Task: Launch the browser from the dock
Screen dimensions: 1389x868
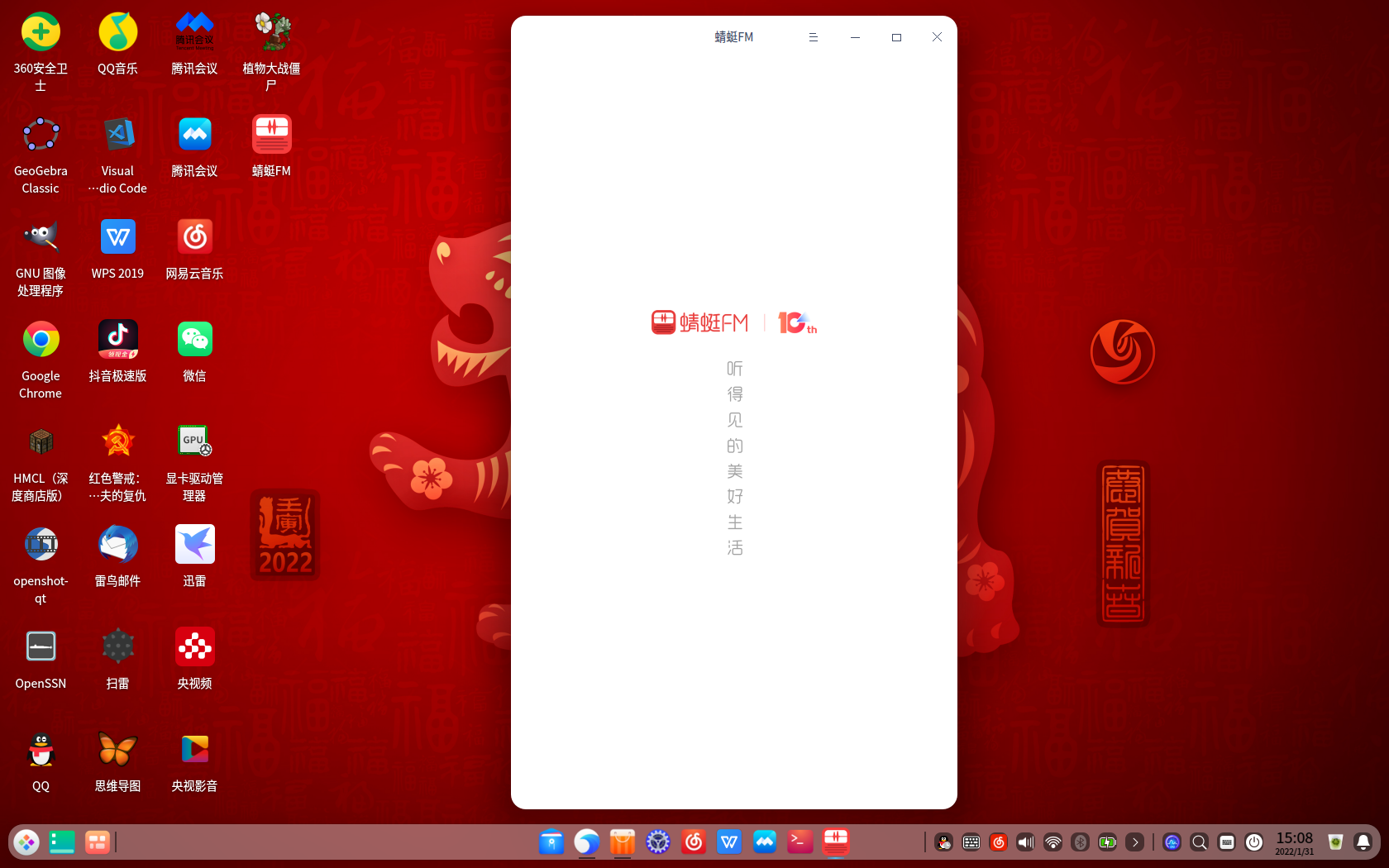Action: tap(587, 842)
